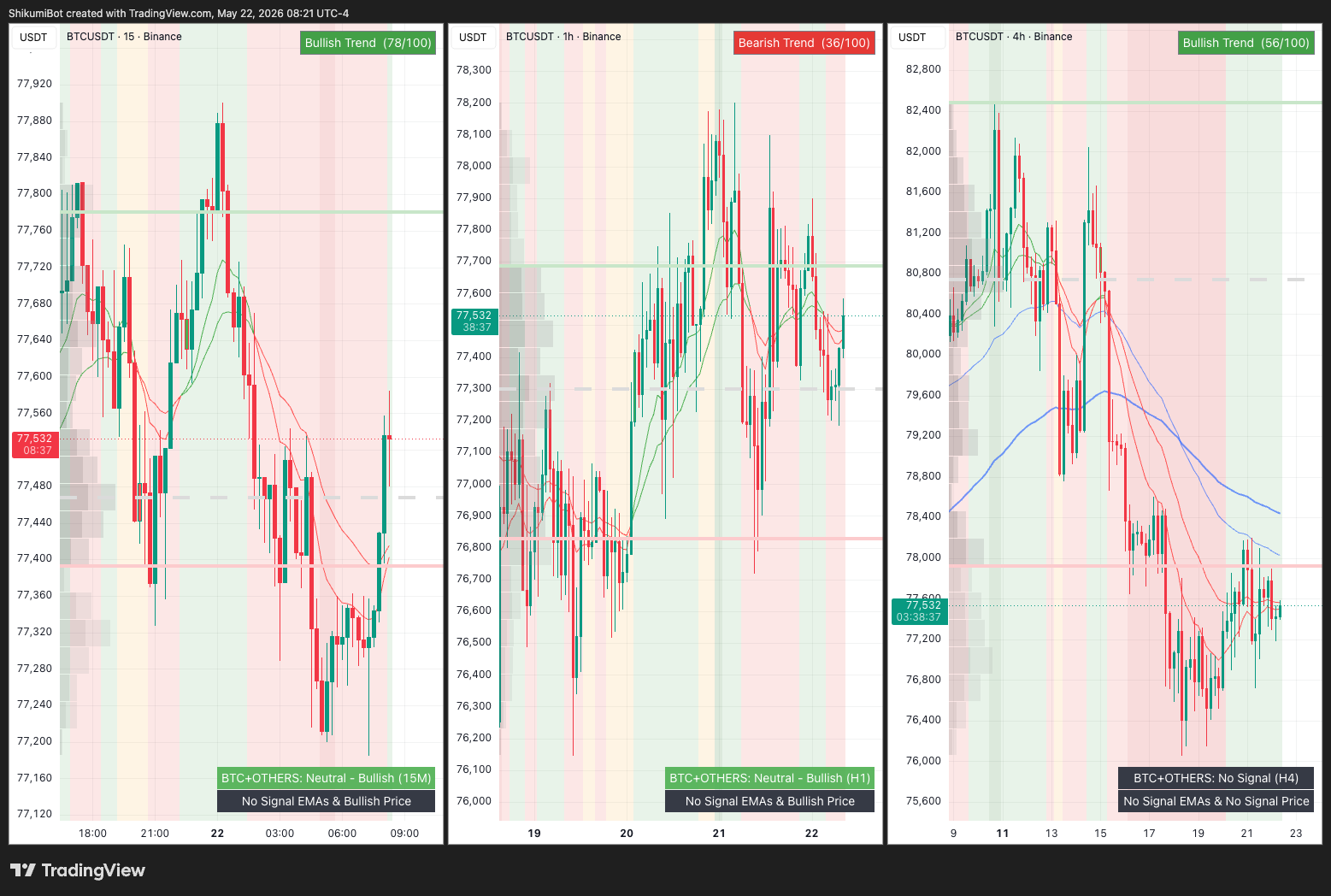The image size is (1331, 896).
Task: Click 'No Signal EMAs & Bullish Price' on 15-minute chart
Action: pyautogui.click(x=327, y=801)
